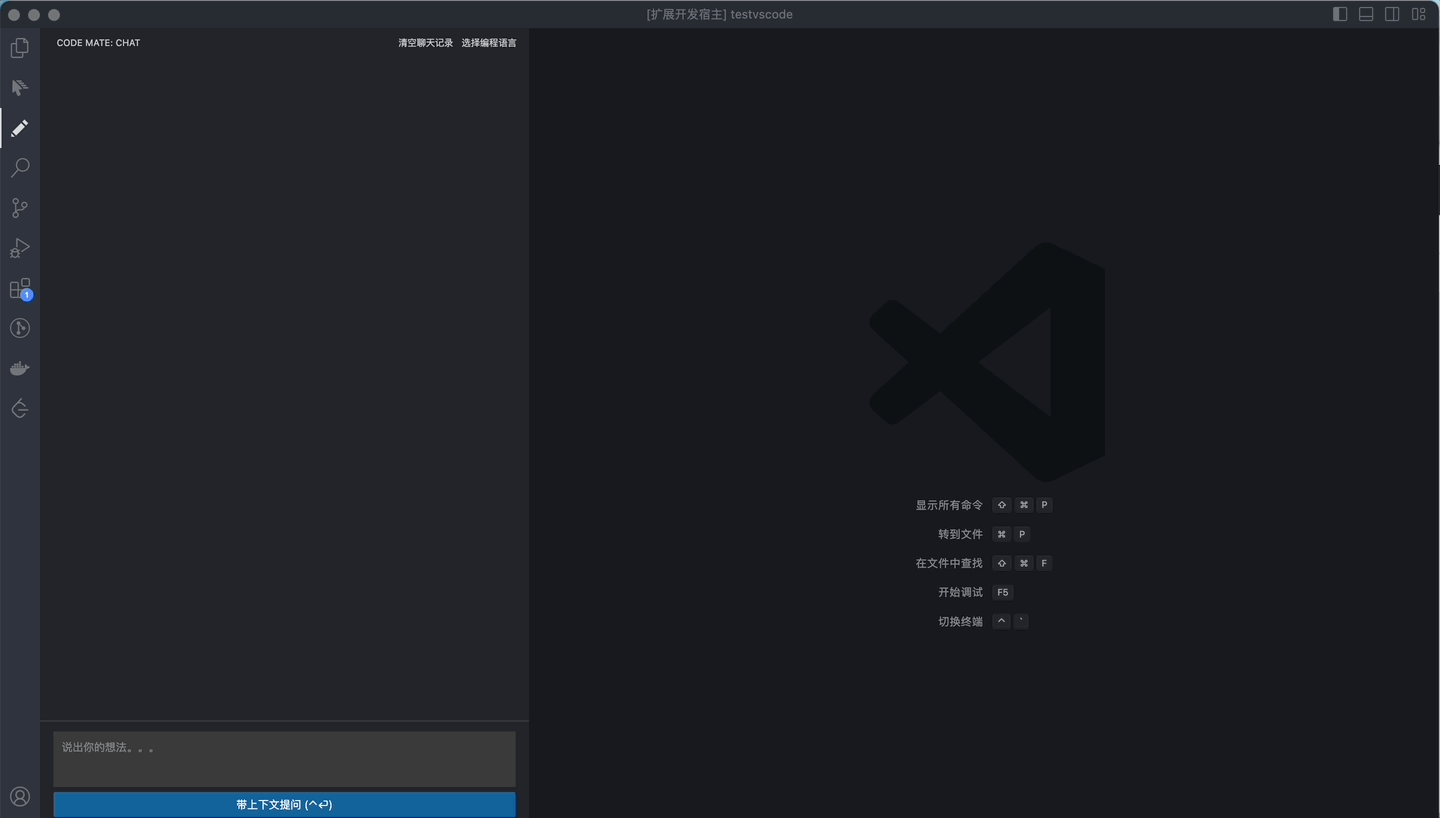This screenshot has height=818, width=1440.
Task: Click the 显示所有命令 shortcut hint
Action: [949, 505]
